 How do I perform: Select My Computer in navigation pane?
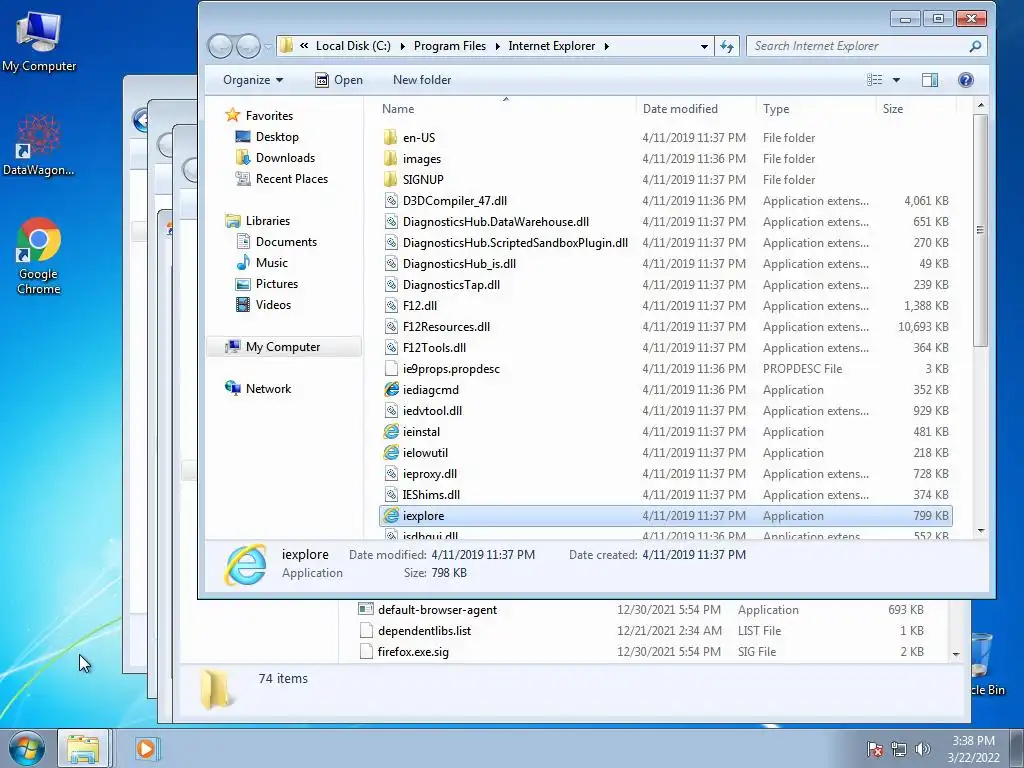tap(283, 347)
